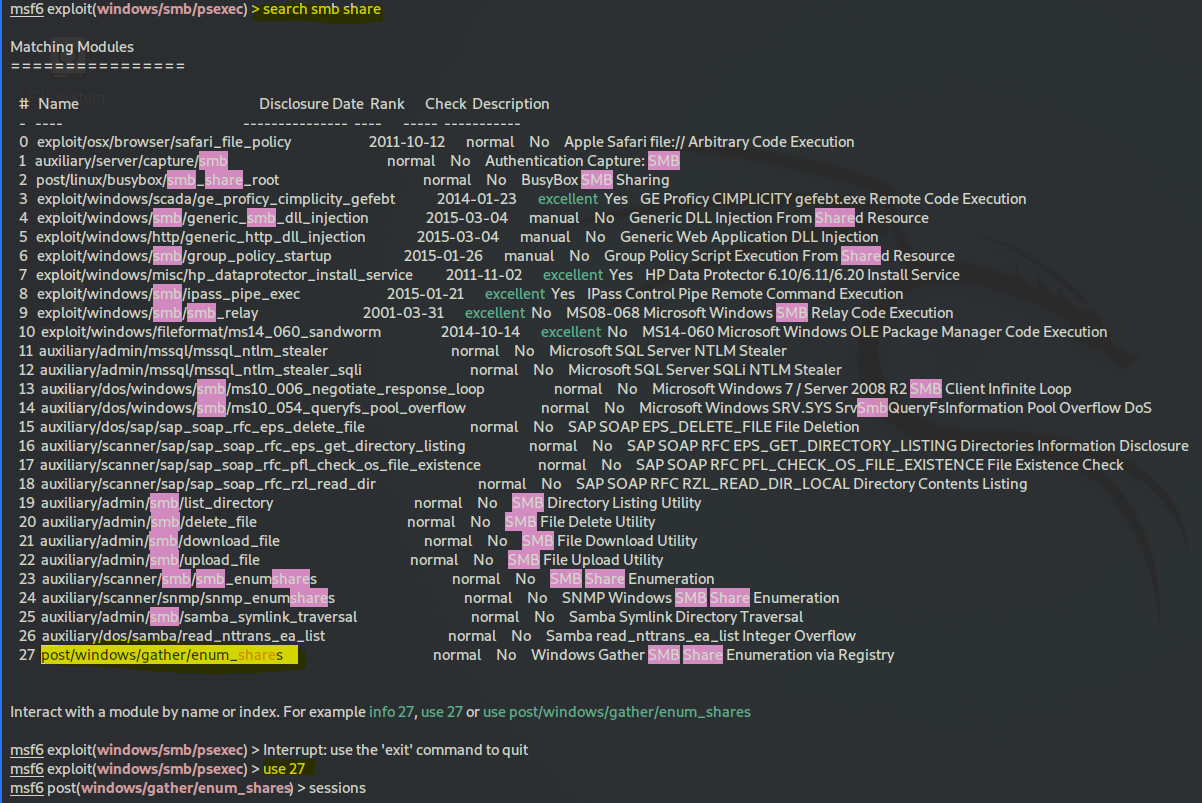1202x803 pixels.
Task: Click green 'use post/windows/gather/enum_shares' example text
Action: click(x=616, y=712)
